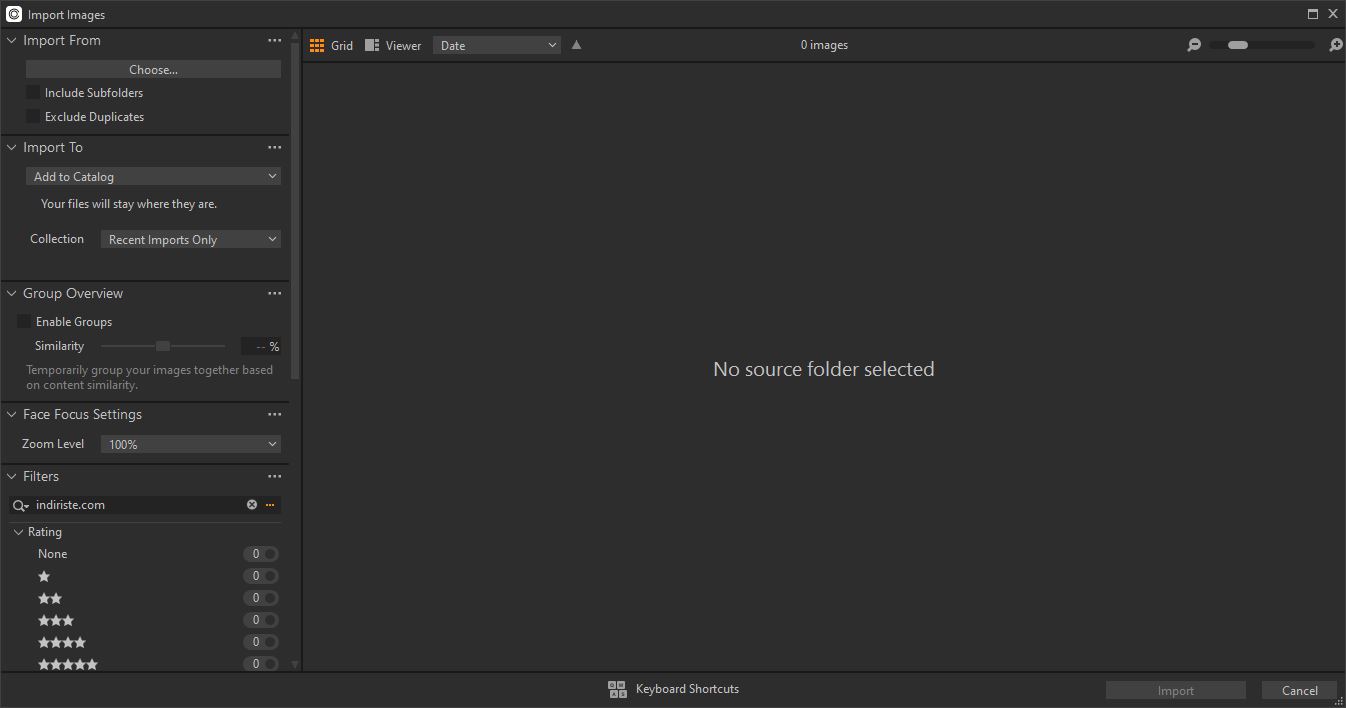The height and width of the screenshot is (708, 1346).
Task: Click the thumbnail size slider
Action: tap(1261, 45)
